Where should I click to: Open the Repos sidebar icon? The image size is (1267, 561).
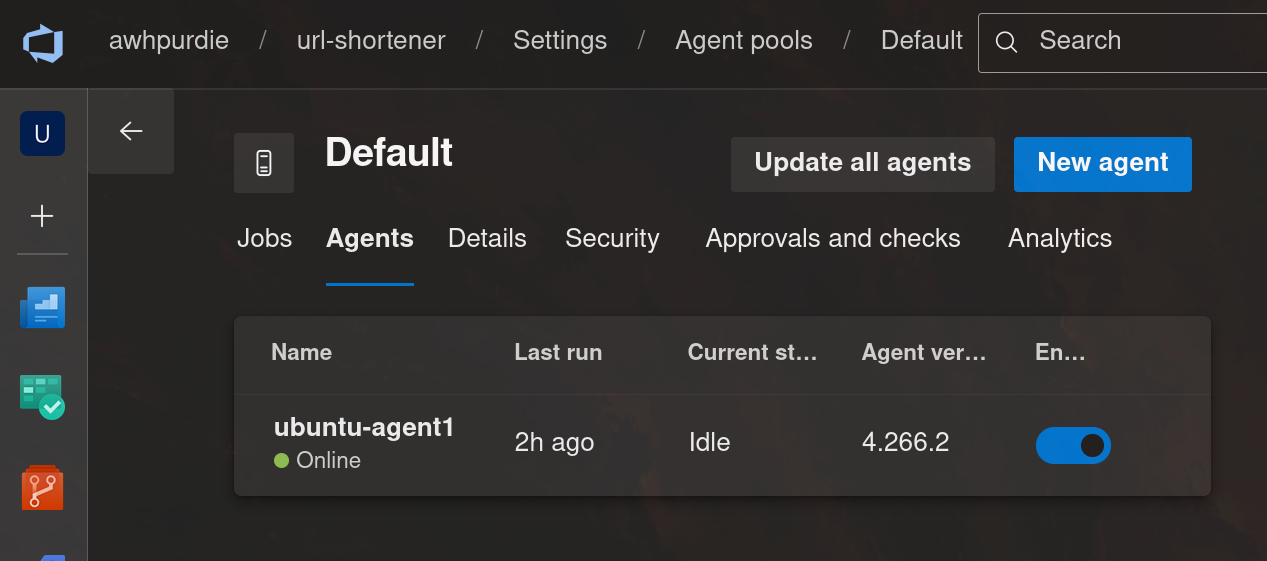pyautogui.click(x=42, y=487)
